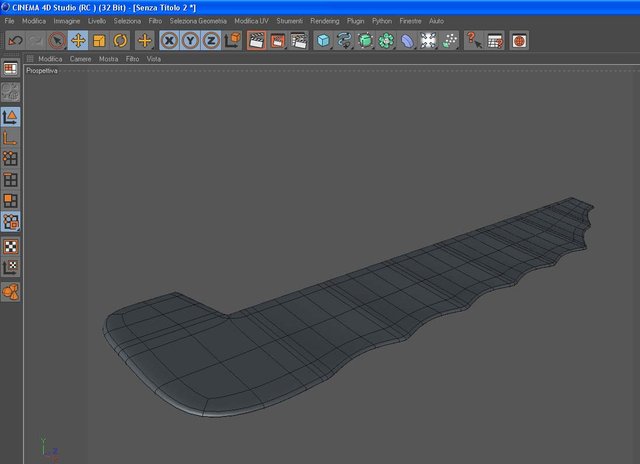Viewport: 640px width, 464px height.
Task: Open the Aiuto menu
Action: (x=436, y=21)
